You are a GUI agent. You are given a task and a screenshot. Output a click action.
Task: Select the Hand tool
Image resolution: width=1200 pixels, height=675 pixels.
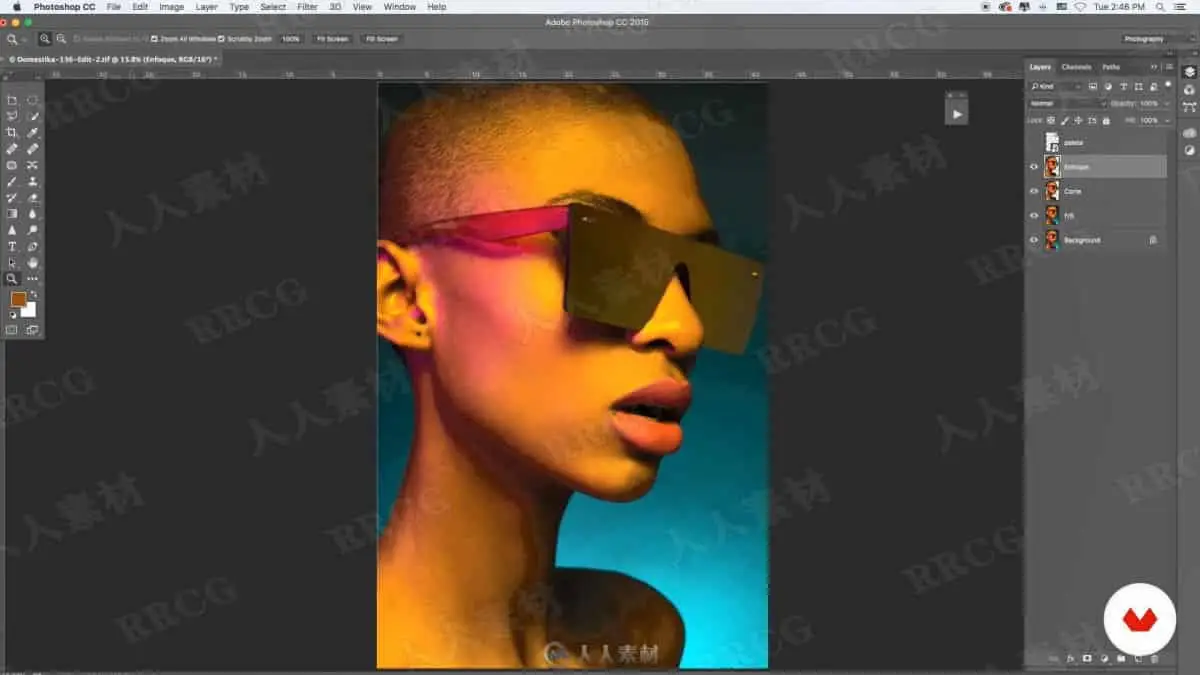[x=33, y=262]
